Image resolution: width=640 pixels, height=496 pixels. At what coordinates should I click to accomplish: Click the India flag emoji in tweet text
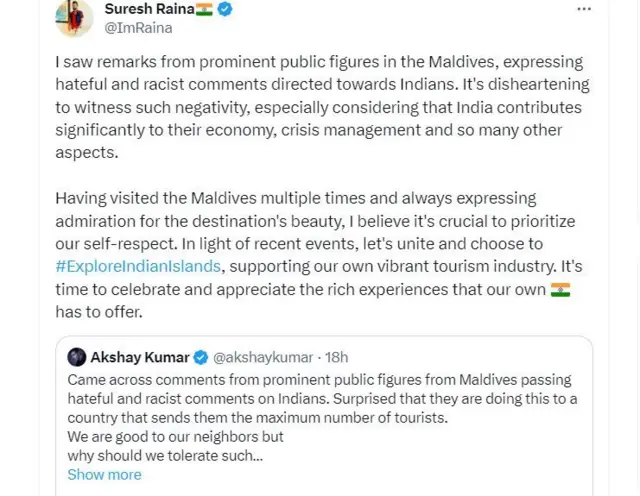coord(560,290)
